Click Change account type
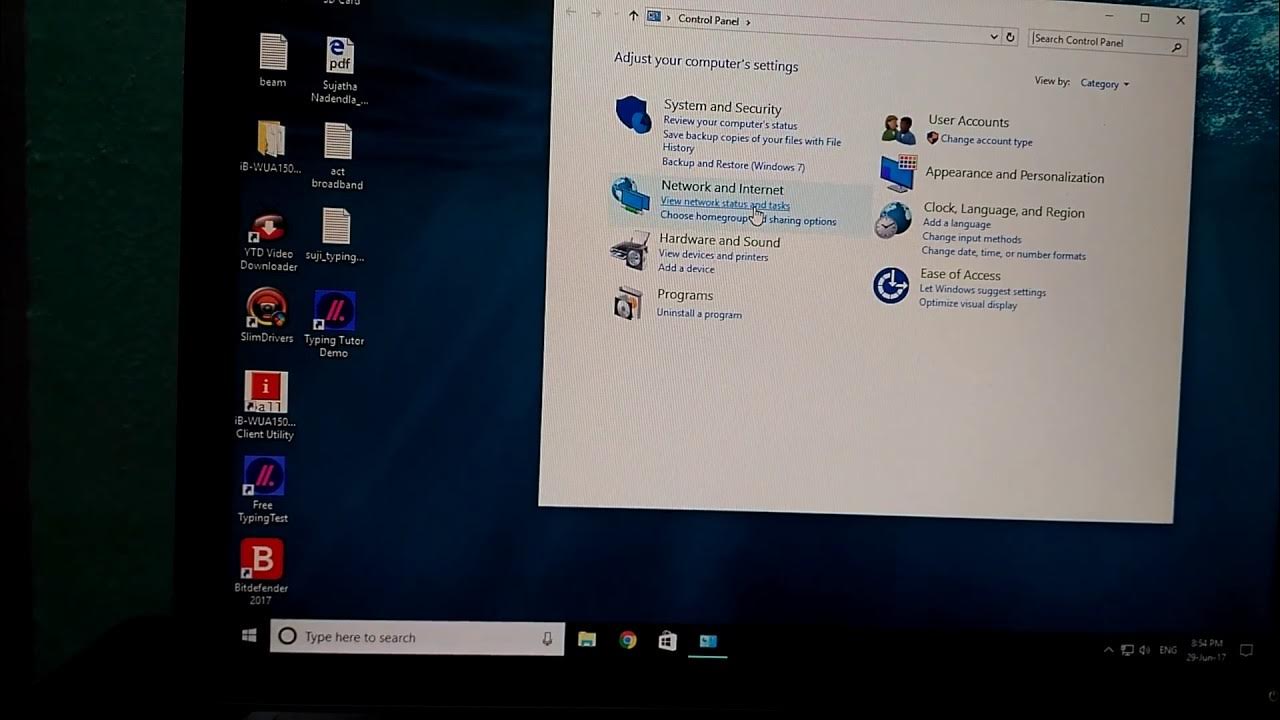This screenshot has height=720, width=1280. (986, 141)
